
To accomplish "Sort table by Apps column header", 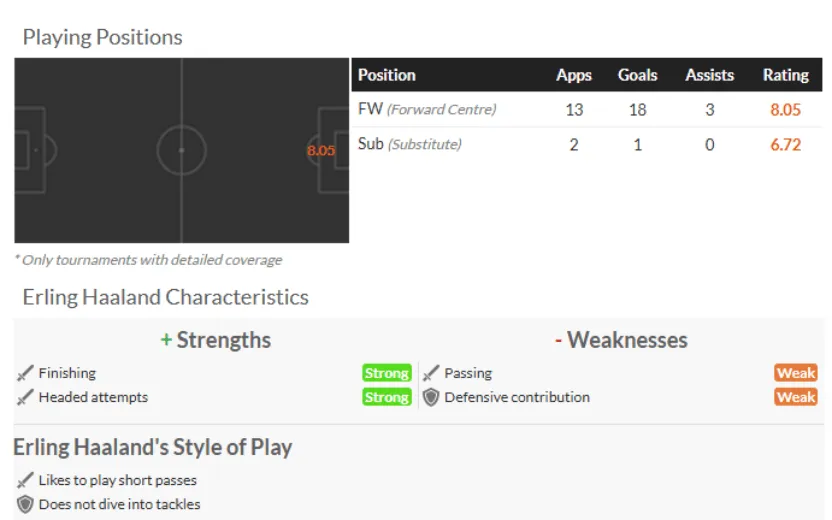I will pyautogui.click(x=574, y=75).
